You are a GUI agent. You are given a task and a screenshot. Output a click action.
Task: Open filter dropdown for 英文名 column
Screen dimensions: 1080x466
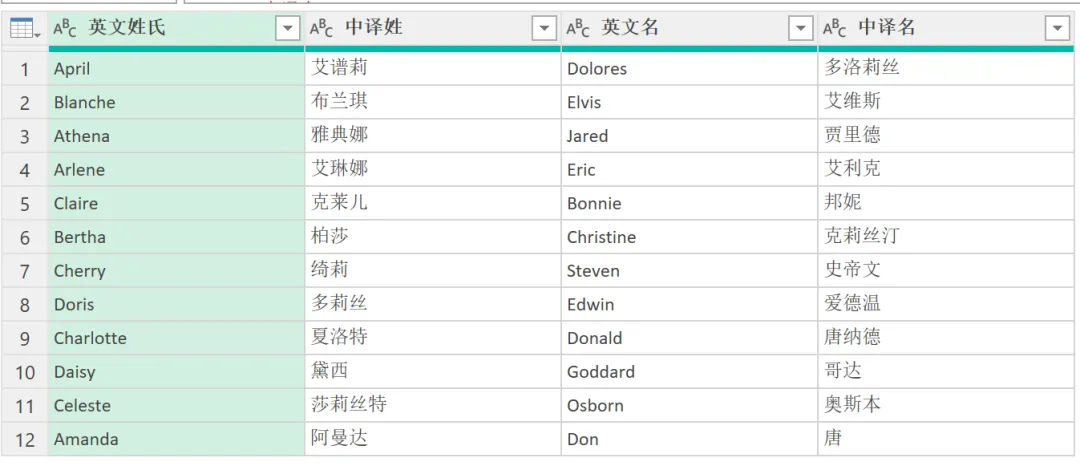(x=801, y=28)
